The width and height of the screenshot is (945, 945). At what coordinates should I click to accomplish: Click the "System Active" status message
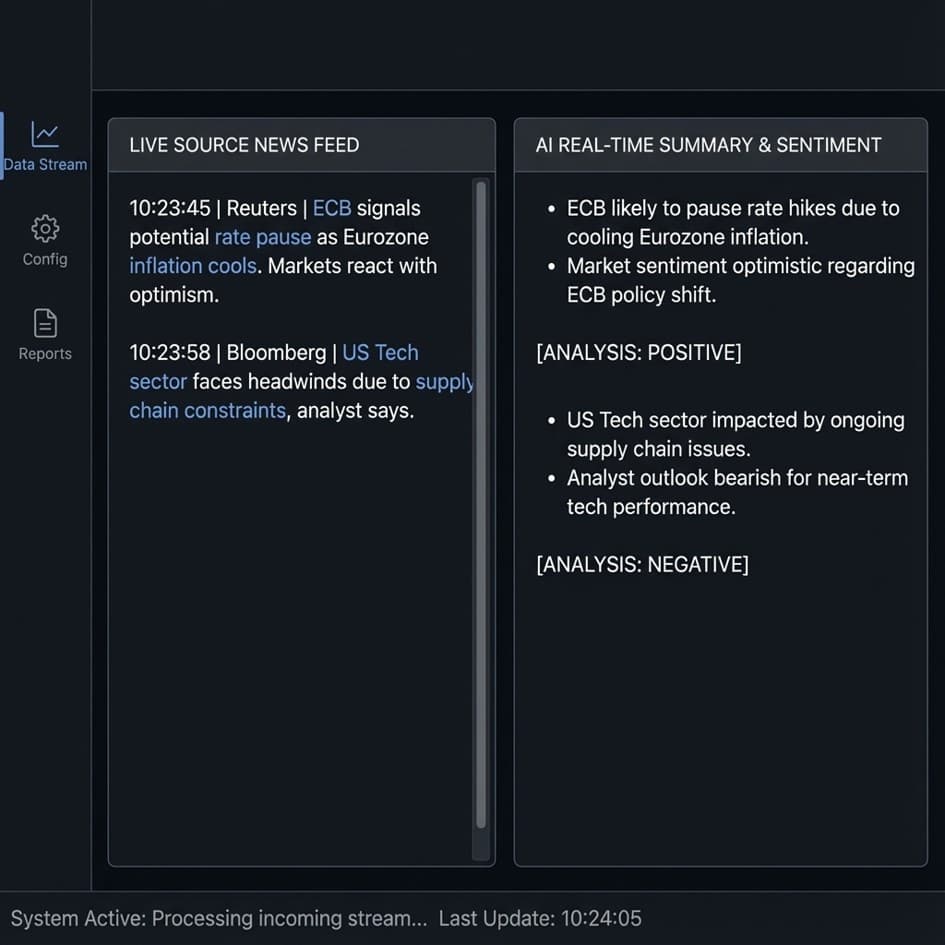click(218, 918)
